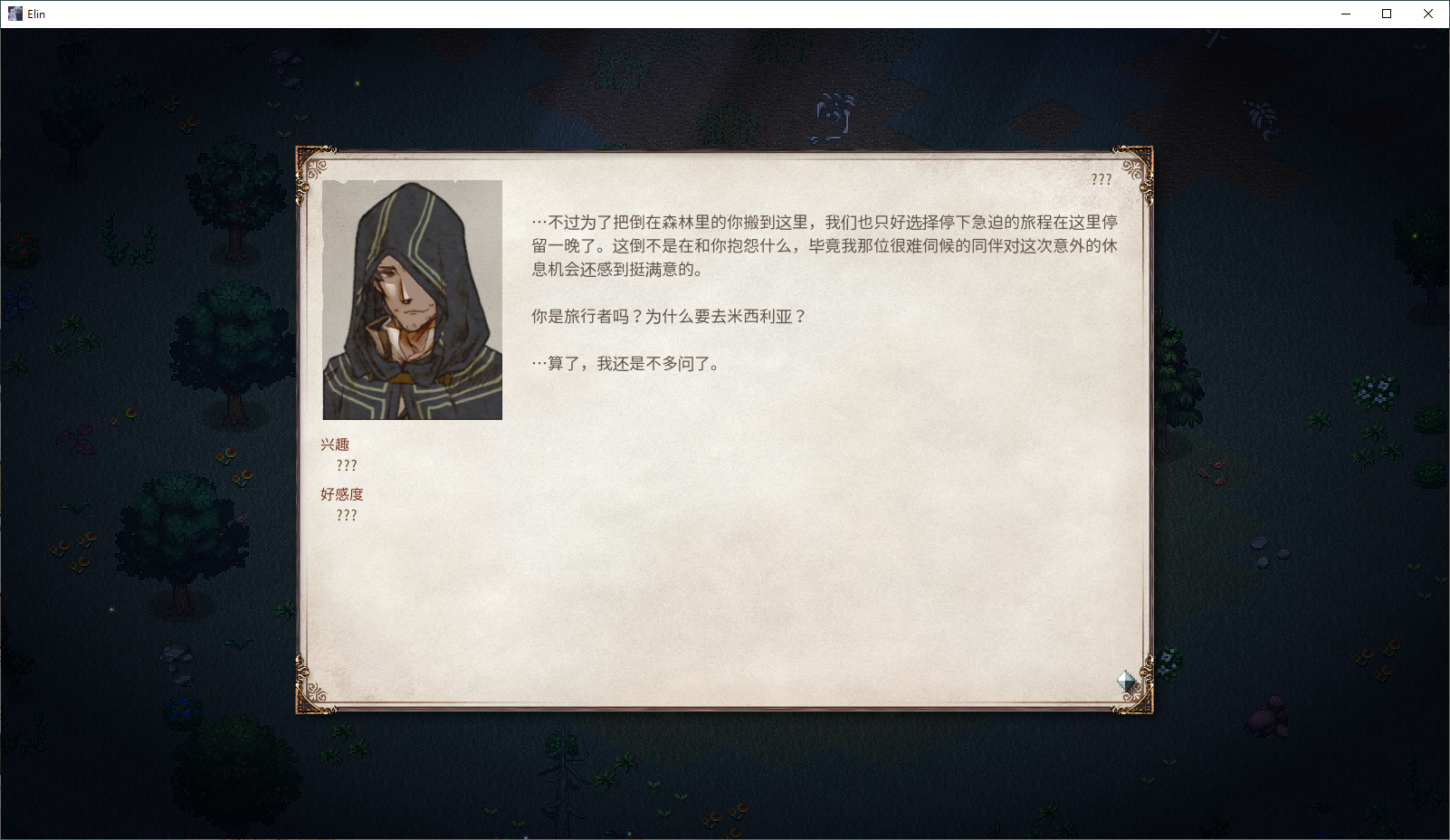Close the Elin game window
The image size is (1450, 840).
coord(1428,14)
